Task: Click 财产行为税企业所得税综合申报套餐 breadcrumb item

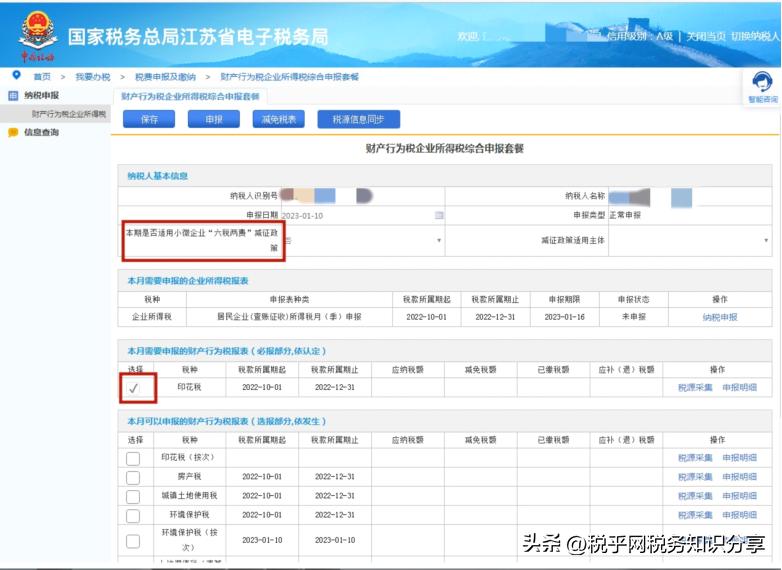Action: pyautogui.click(x=289, y=77)
